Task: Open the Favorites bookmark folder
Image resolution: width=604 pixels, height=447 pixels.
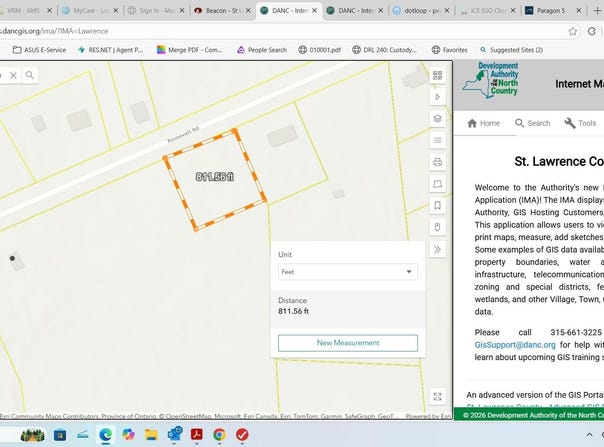Action: click(x=450, y=50)
